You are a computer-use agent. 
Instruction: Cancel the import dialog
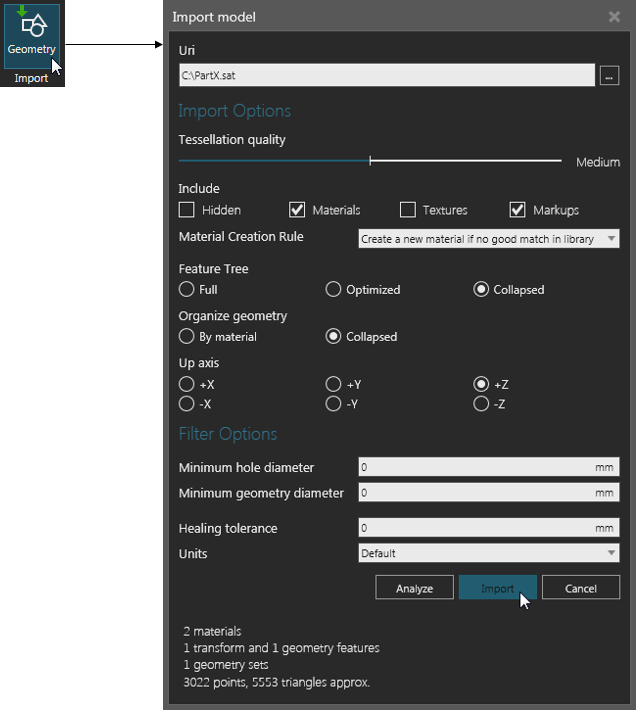[580, 588]
